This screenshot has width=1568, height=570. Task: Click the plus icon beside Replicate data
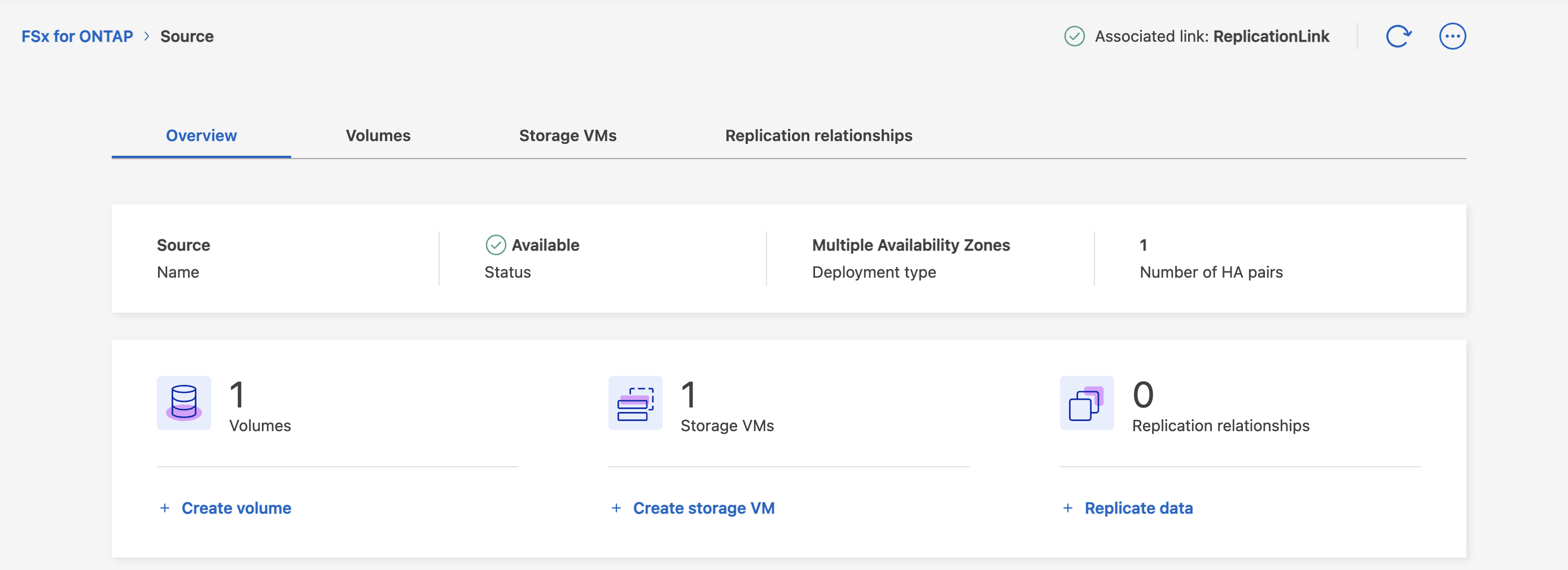(1068, 508)
